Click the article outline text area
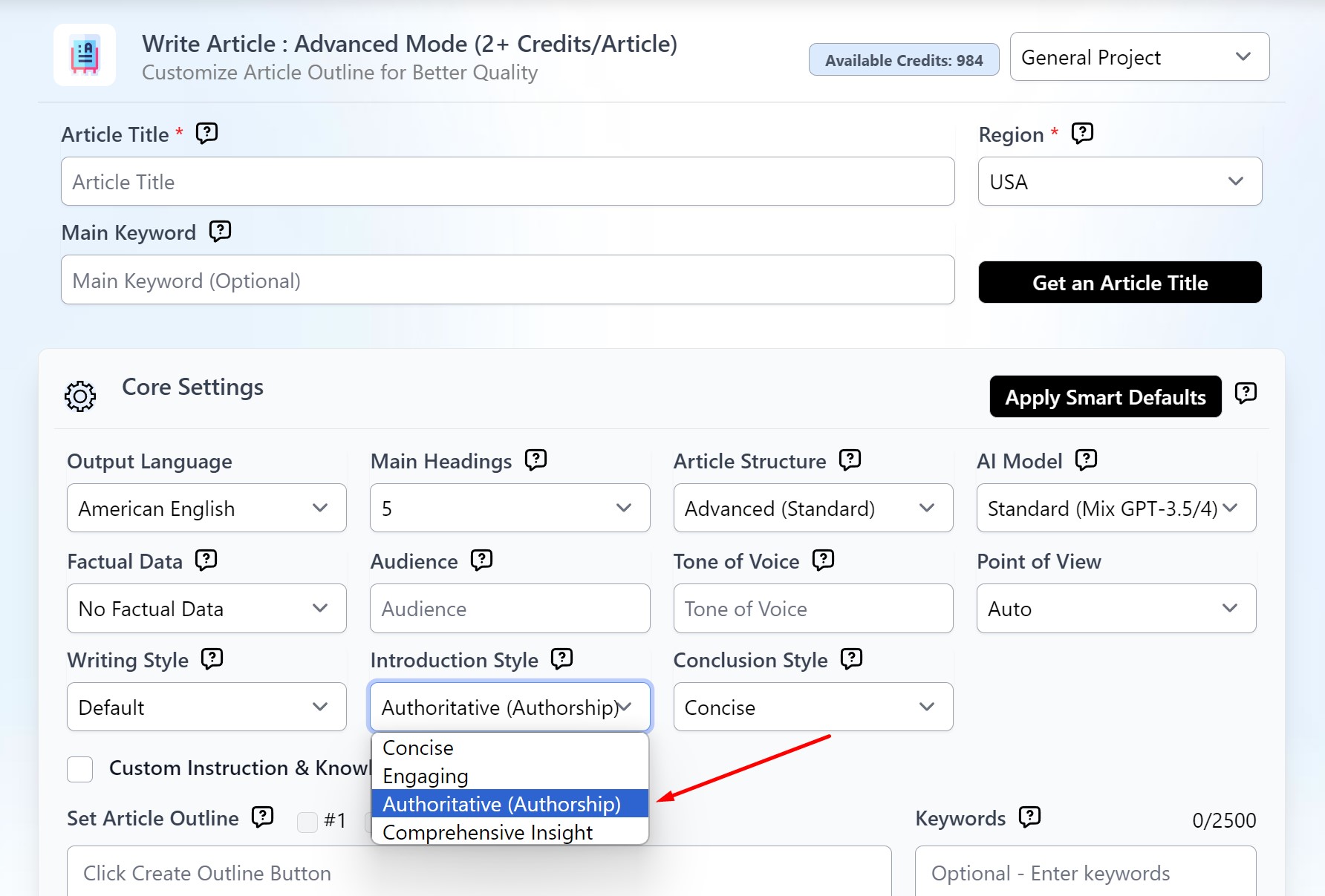The image size is (1325, 896). 479,872
